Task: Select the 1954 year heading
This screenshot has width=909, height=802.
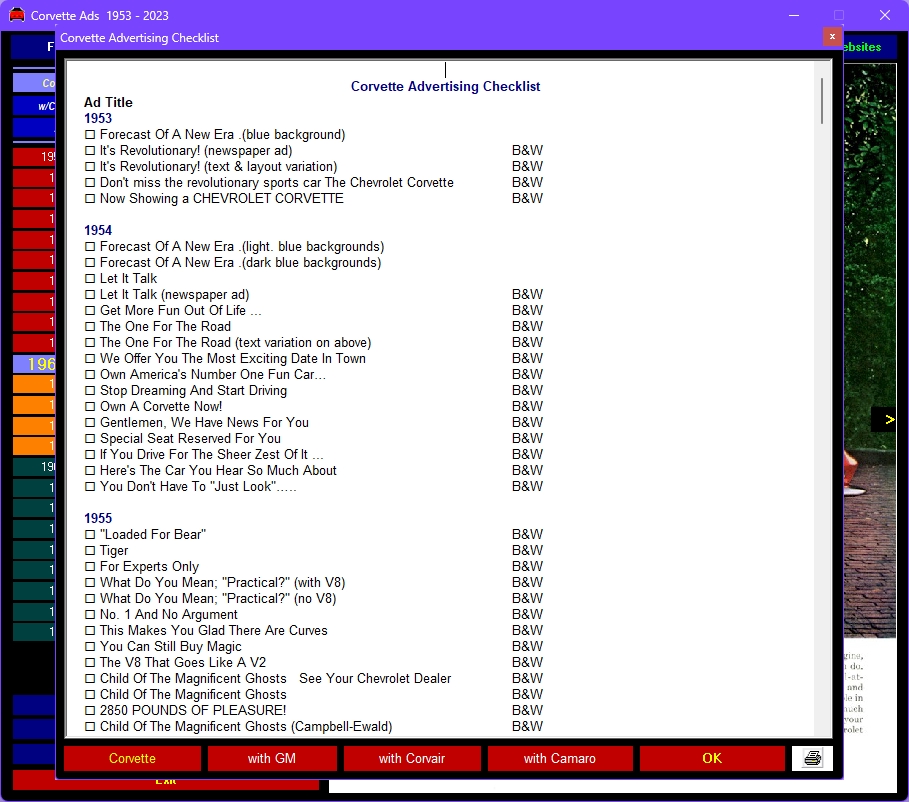Action: 98,230
